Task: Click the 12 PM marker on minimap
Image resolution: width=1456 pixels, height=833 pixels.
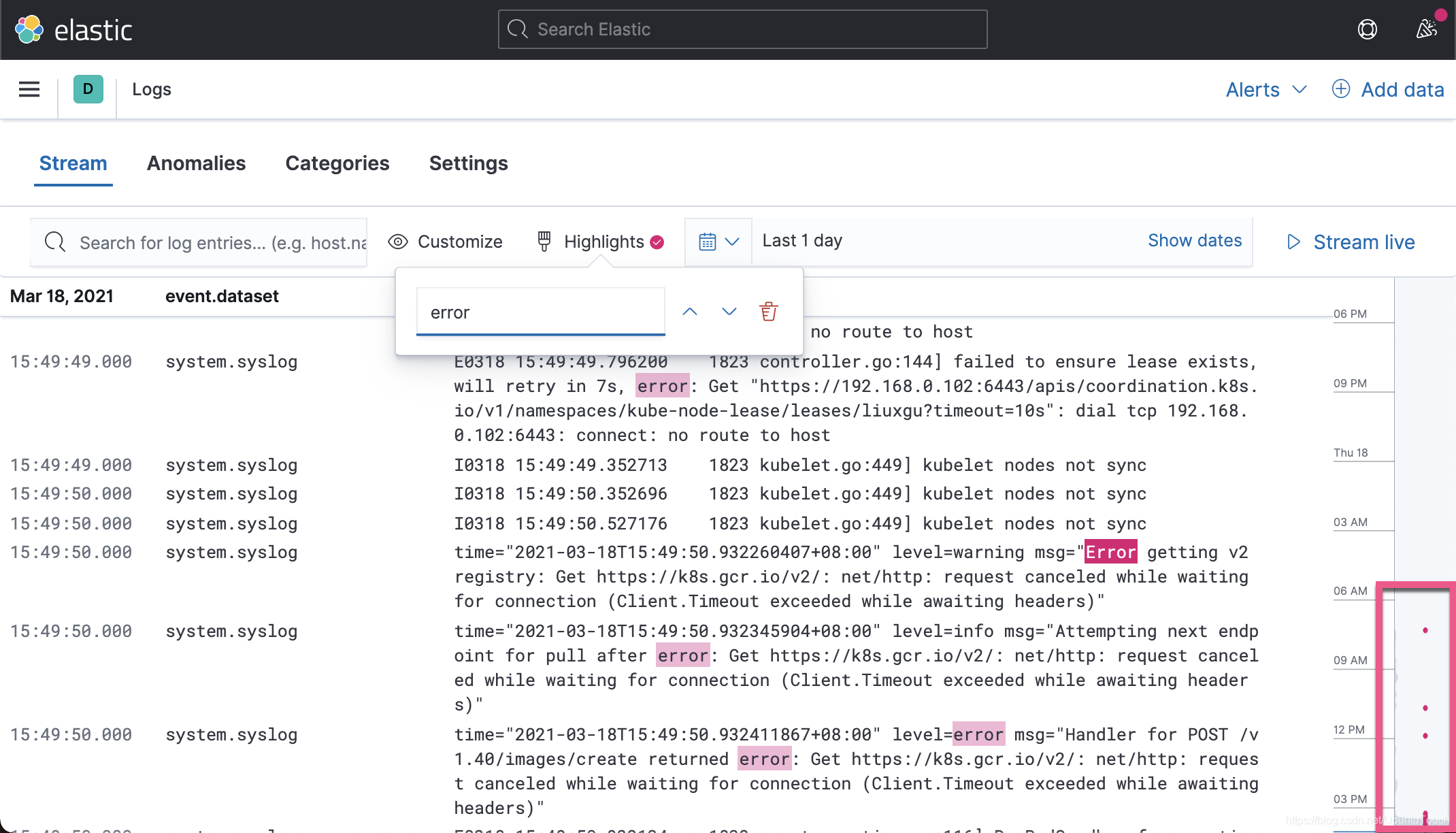Action: (1350, 730)
